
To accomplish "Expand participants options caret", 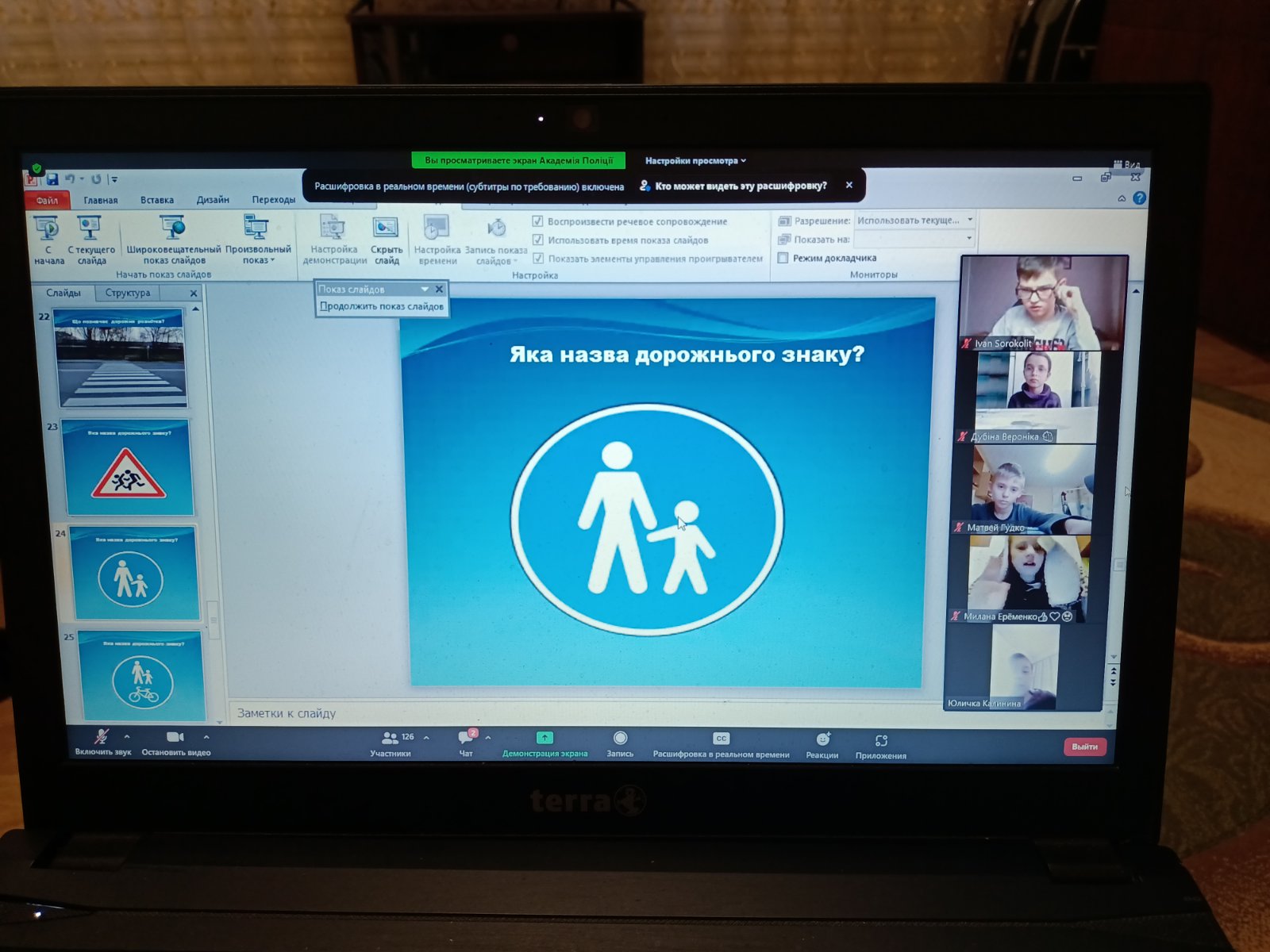I will (x=426, y=738).
